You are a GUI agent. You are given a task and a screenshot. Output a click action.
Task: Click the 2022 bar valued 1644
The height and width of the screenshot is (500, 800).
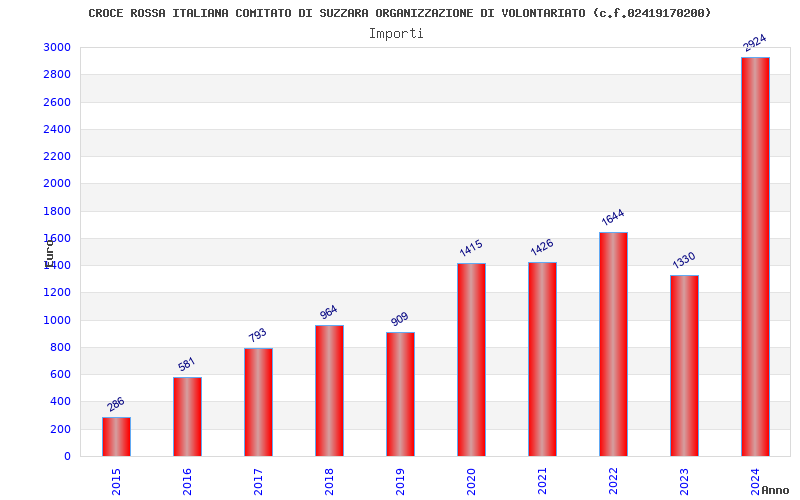point(613,344)
